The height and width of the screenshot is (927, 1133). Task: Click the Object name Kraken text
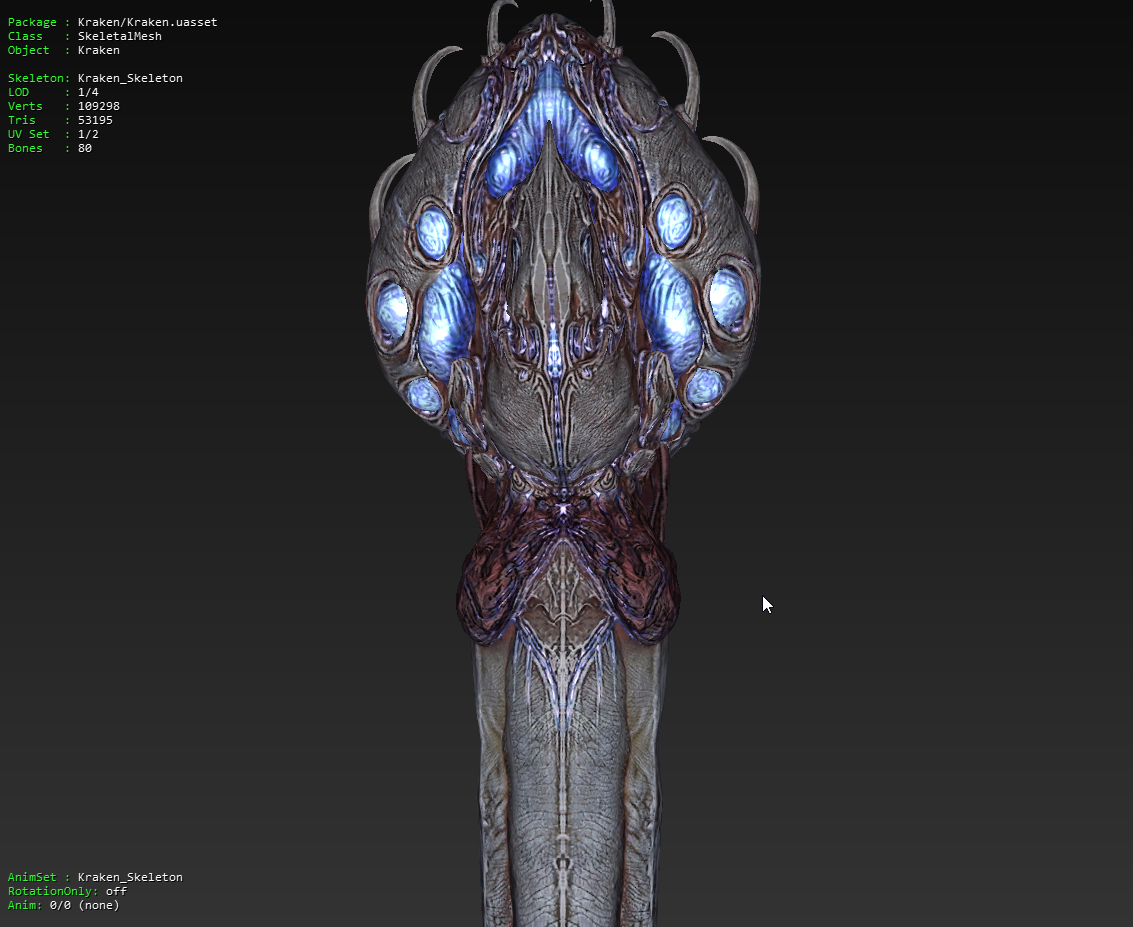click(98, 50)
